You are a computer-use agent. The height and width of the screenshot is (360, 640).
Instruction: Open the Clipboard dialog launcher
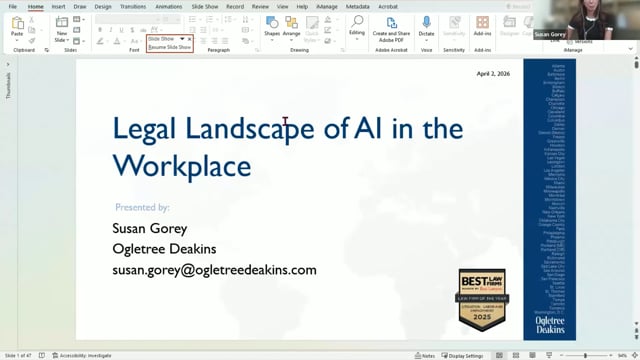point(47,50)
